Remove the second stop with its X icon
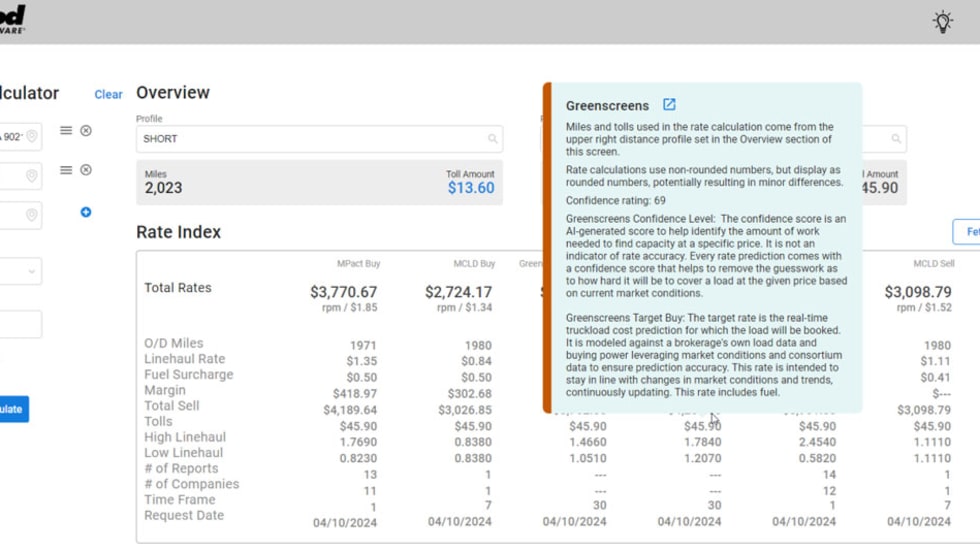 coord(86,170)
